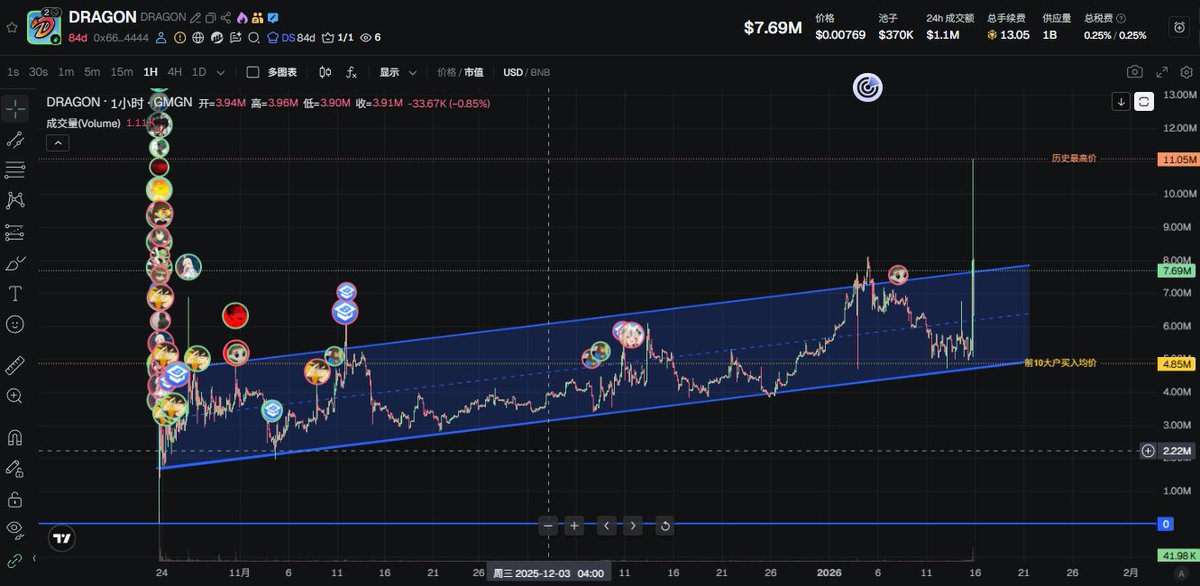The height and width of the screenshot is (586, 1200).
Task: Open the emoji icons tool
Action: (x=15, y=324)
